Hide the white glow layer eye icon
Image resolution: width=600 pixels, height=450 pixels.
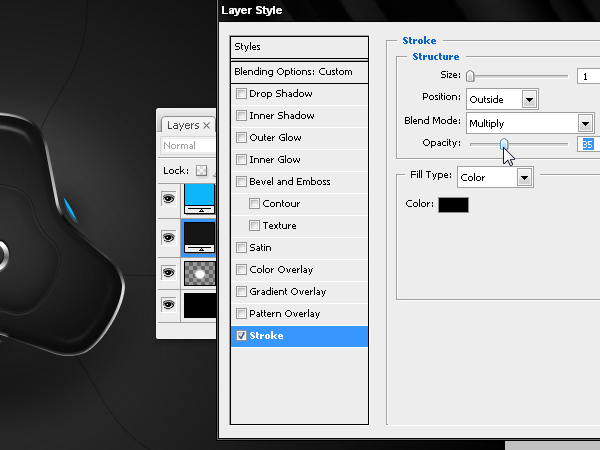[168, 272]
